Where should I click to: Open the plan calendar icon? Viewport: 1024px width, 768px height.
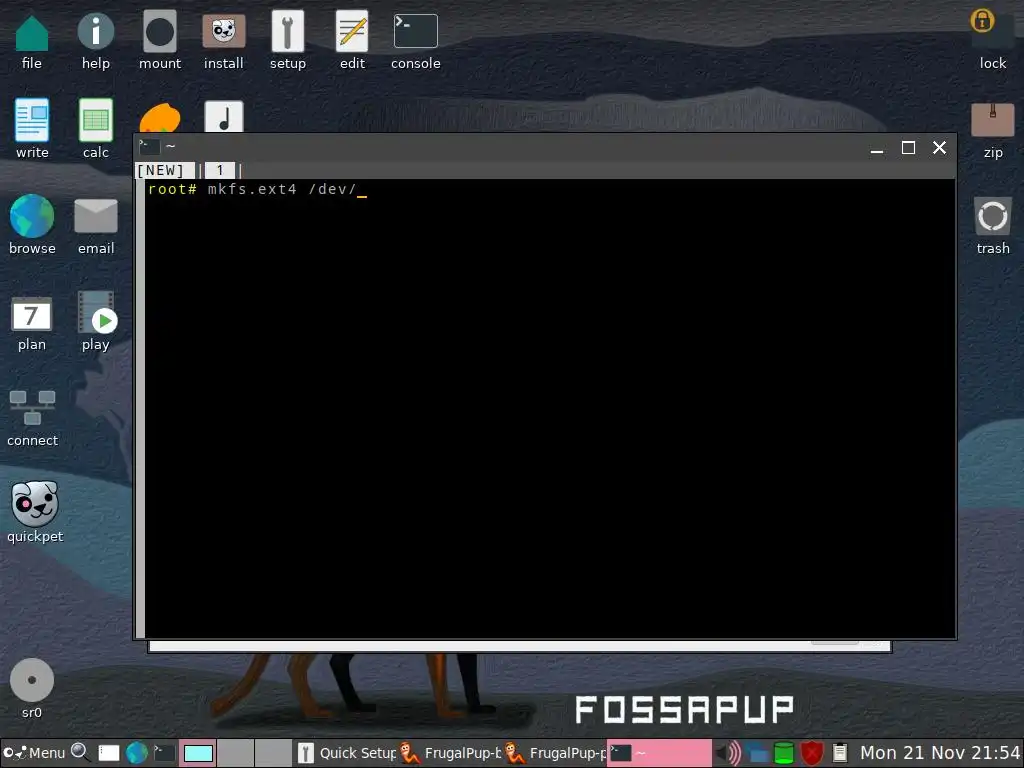click(x=31, y=314)
